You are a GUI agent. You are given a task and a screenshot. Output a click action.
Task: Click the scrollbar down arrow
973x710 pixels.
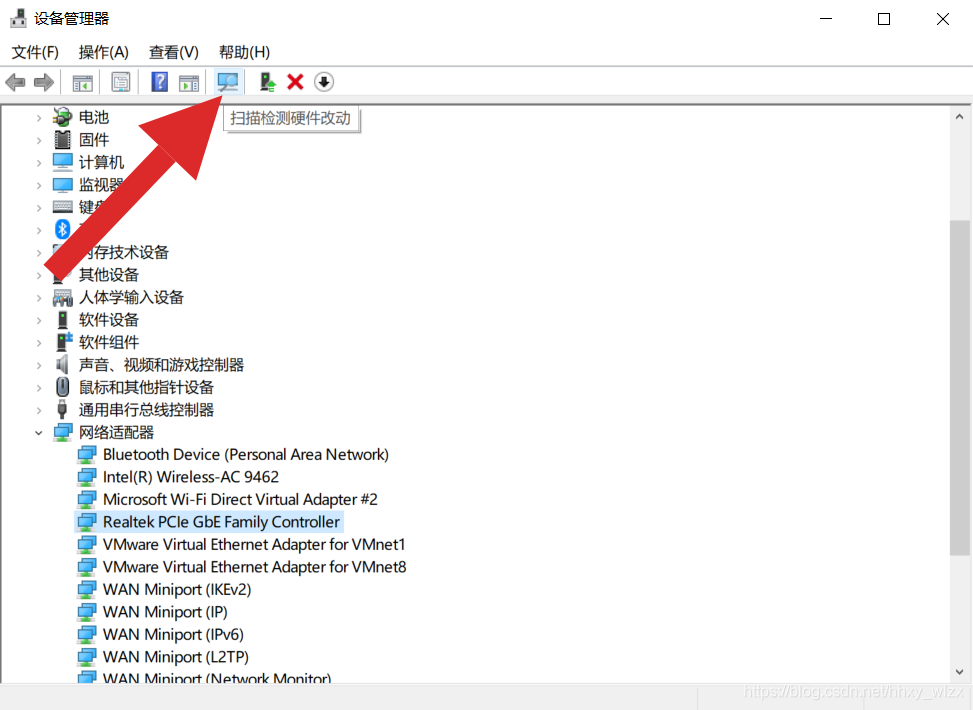959,672
